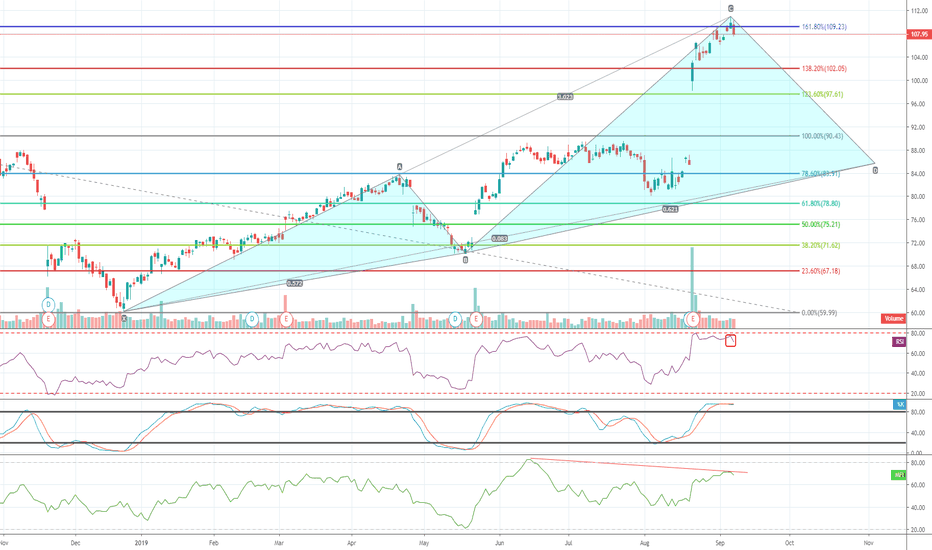Click the dividend D marker in mid-May
The width and height of the screenshot is (932, 550).
point(455,319)
